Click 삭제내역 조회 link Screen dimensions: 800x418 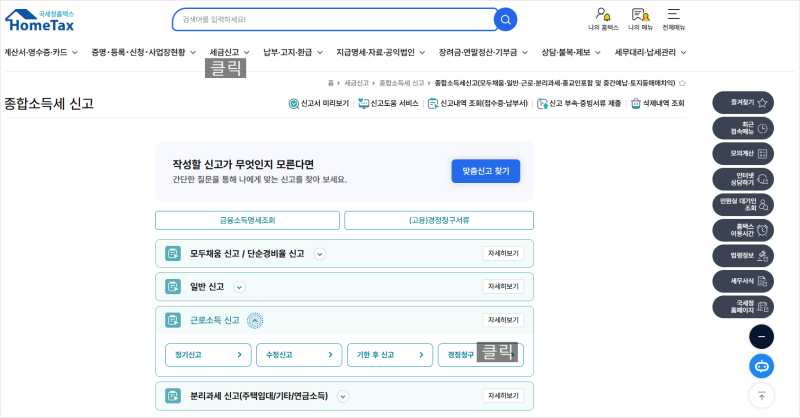point(658,104)
